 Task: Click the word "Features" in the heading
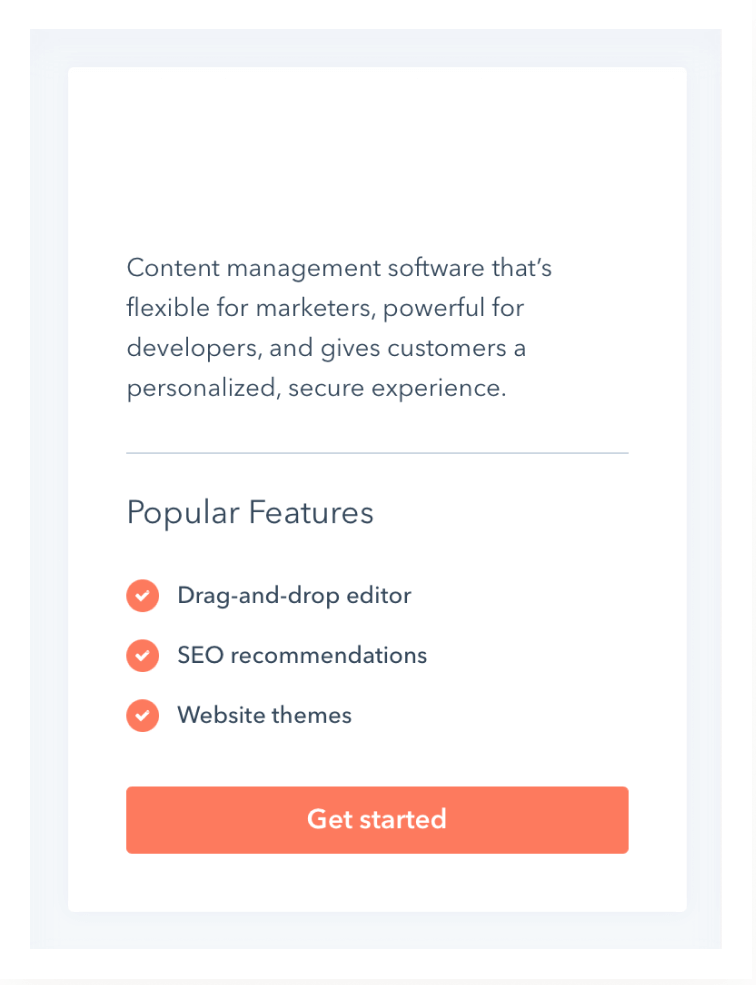[311, 513]
